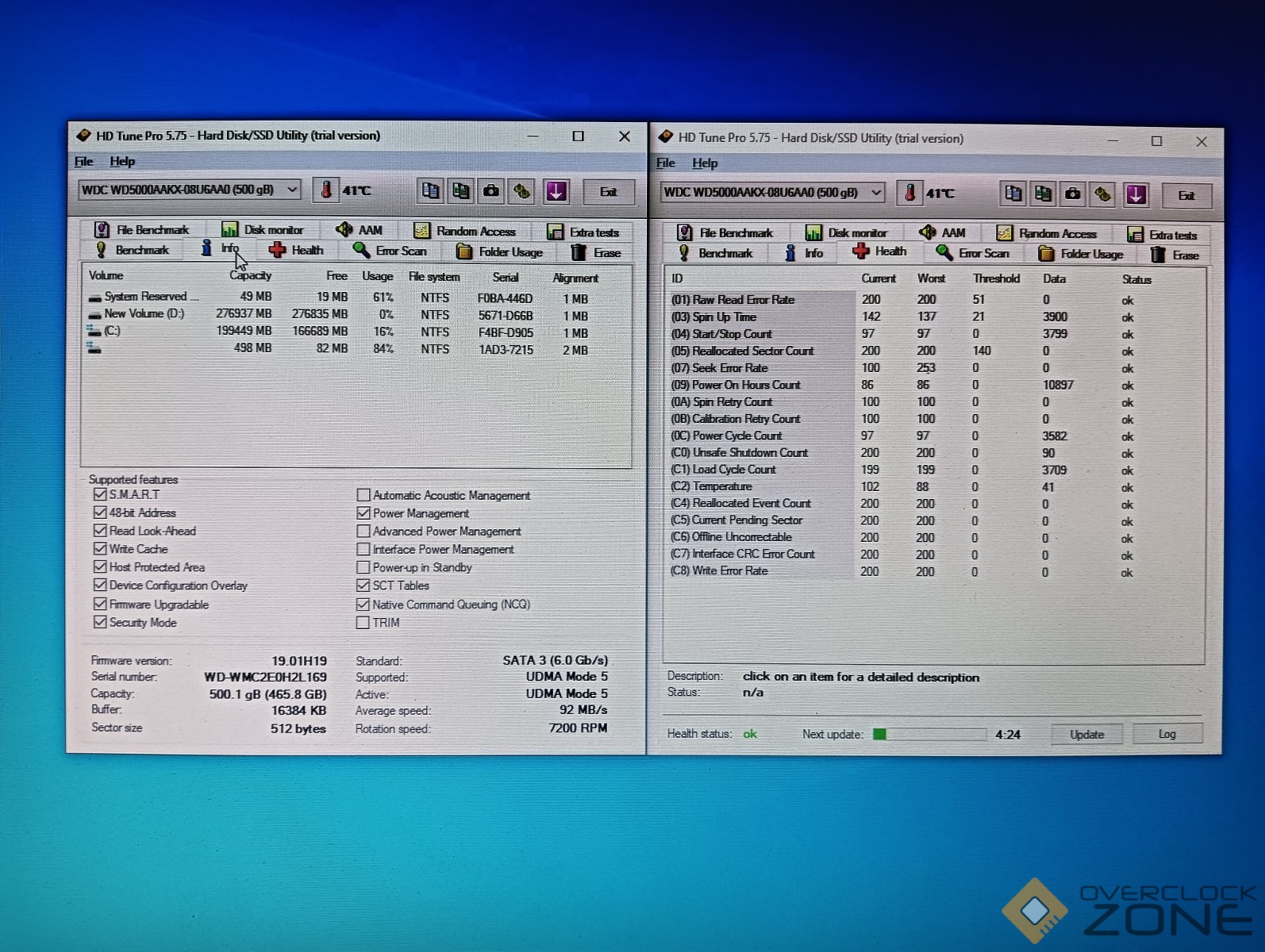Screen dimensions: 1265x952
Task: Enable Automatic Acoustic Management checkbox
Action: click(363, 495)
